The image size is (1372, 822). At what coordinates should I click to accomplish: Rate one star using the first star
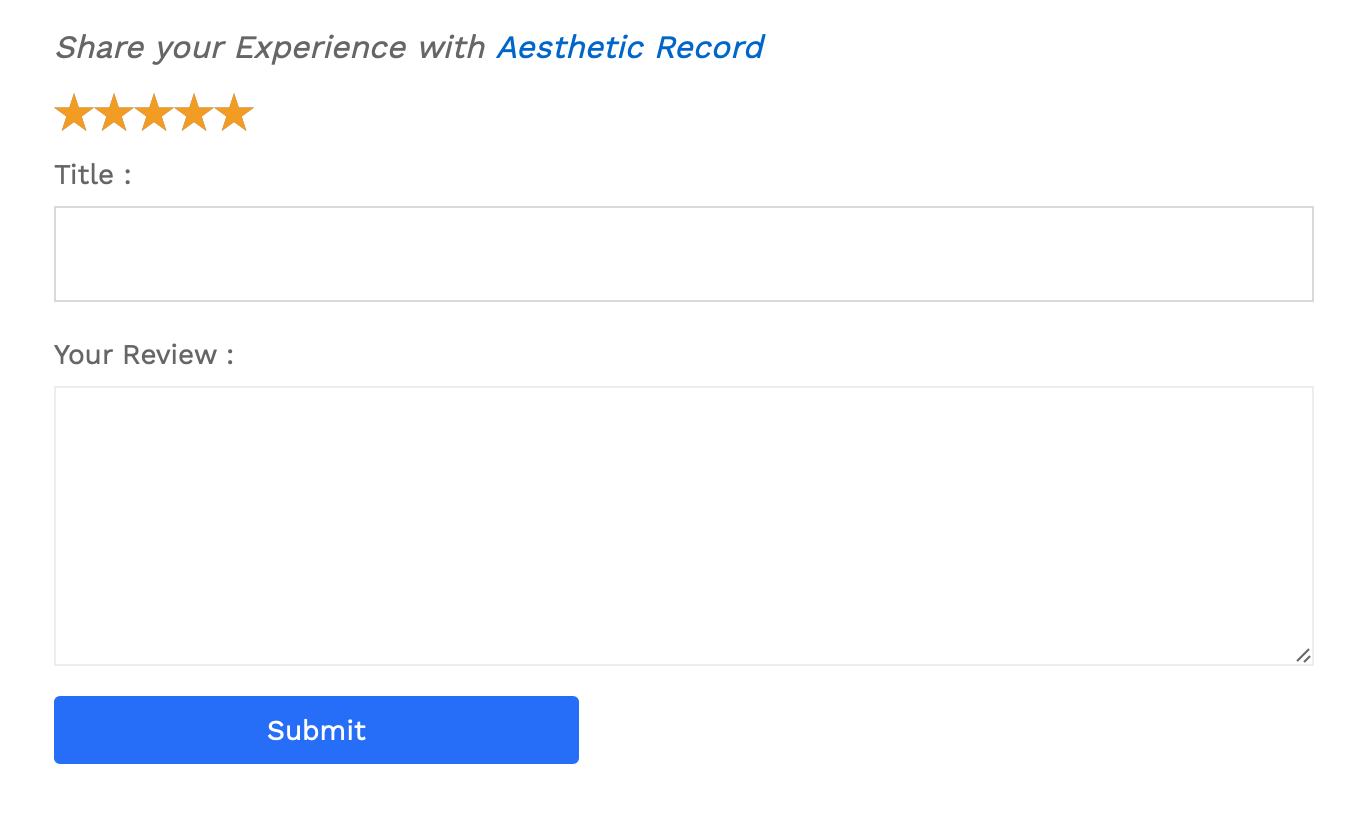point(74,114)
